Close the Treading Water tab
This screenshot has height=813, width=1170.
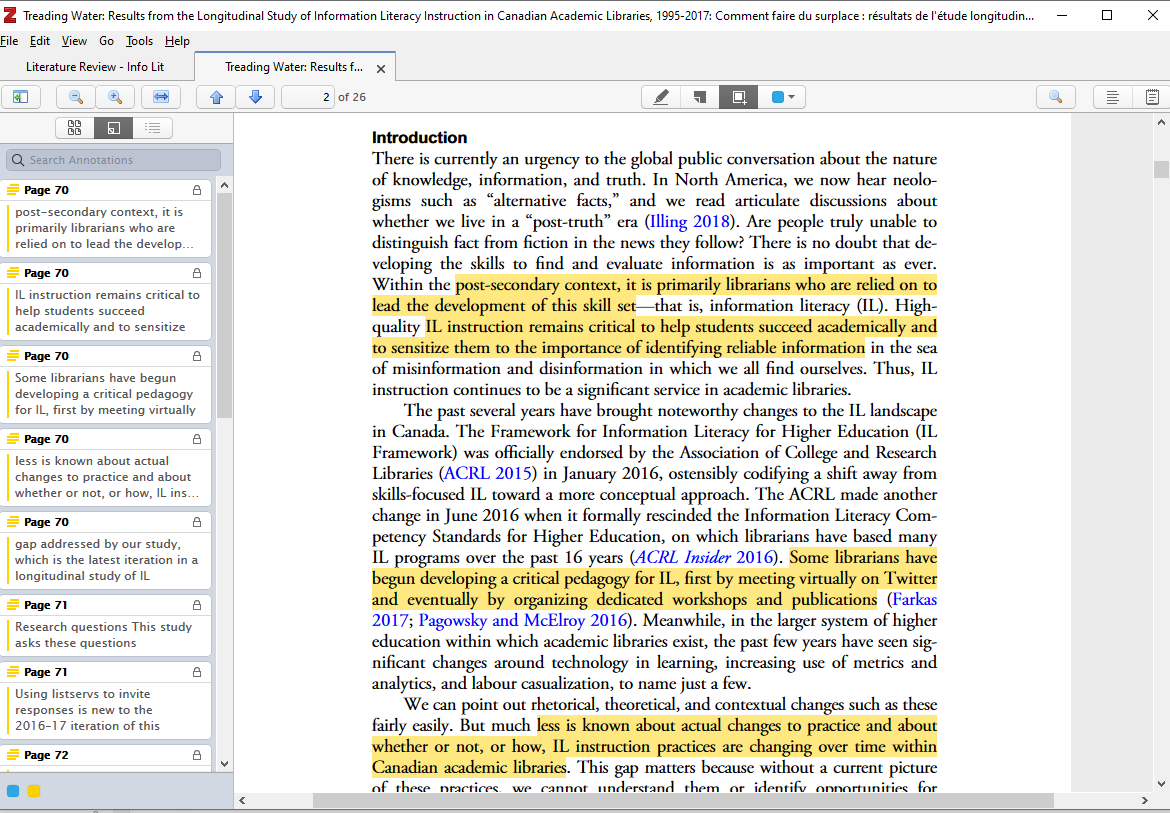381,69
